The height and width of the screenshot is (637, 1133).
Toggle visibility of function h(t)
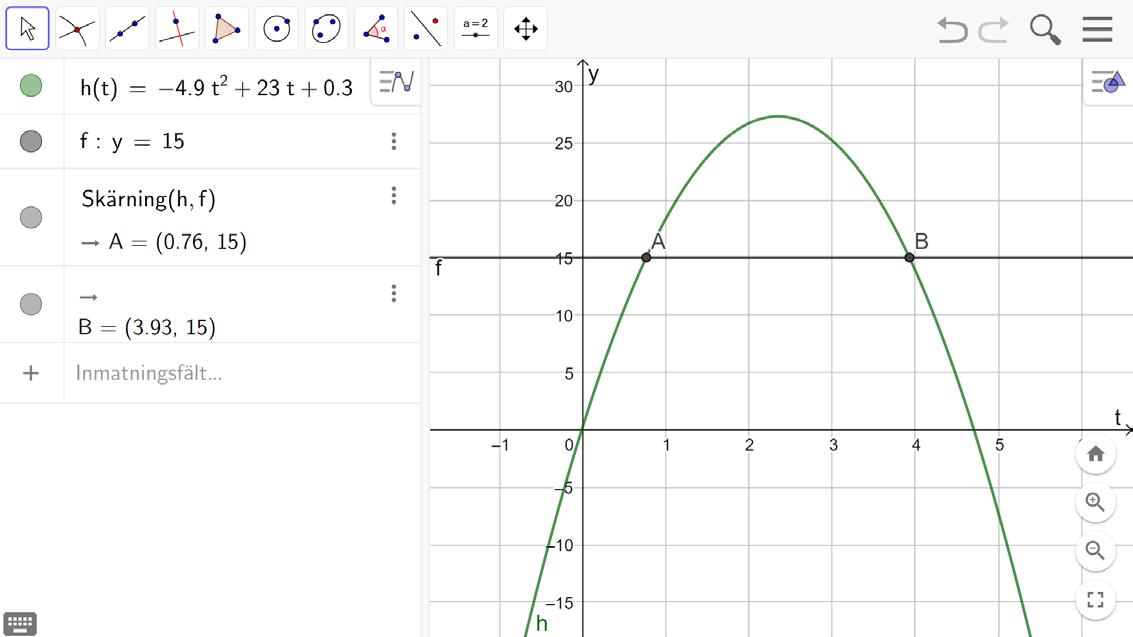click(31, 86)
